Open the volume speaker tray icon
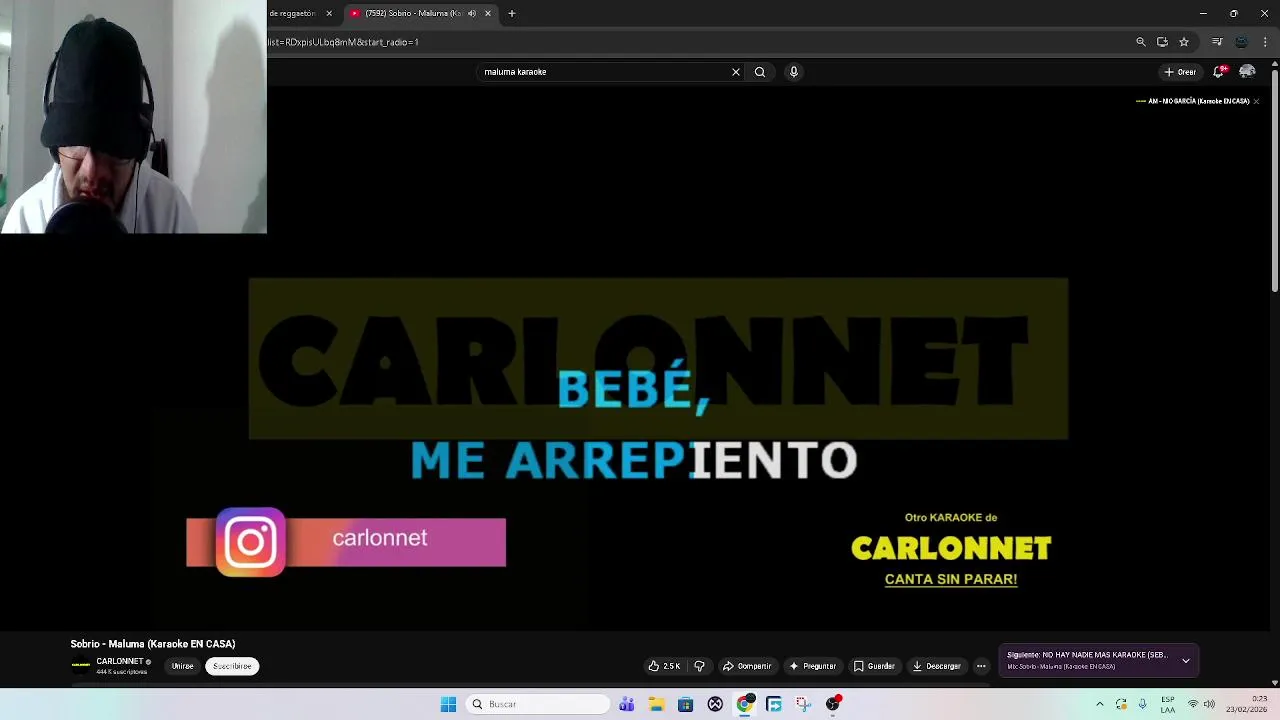The height and width of the screenshot is (720, 1280). [x=1209, y=704]
